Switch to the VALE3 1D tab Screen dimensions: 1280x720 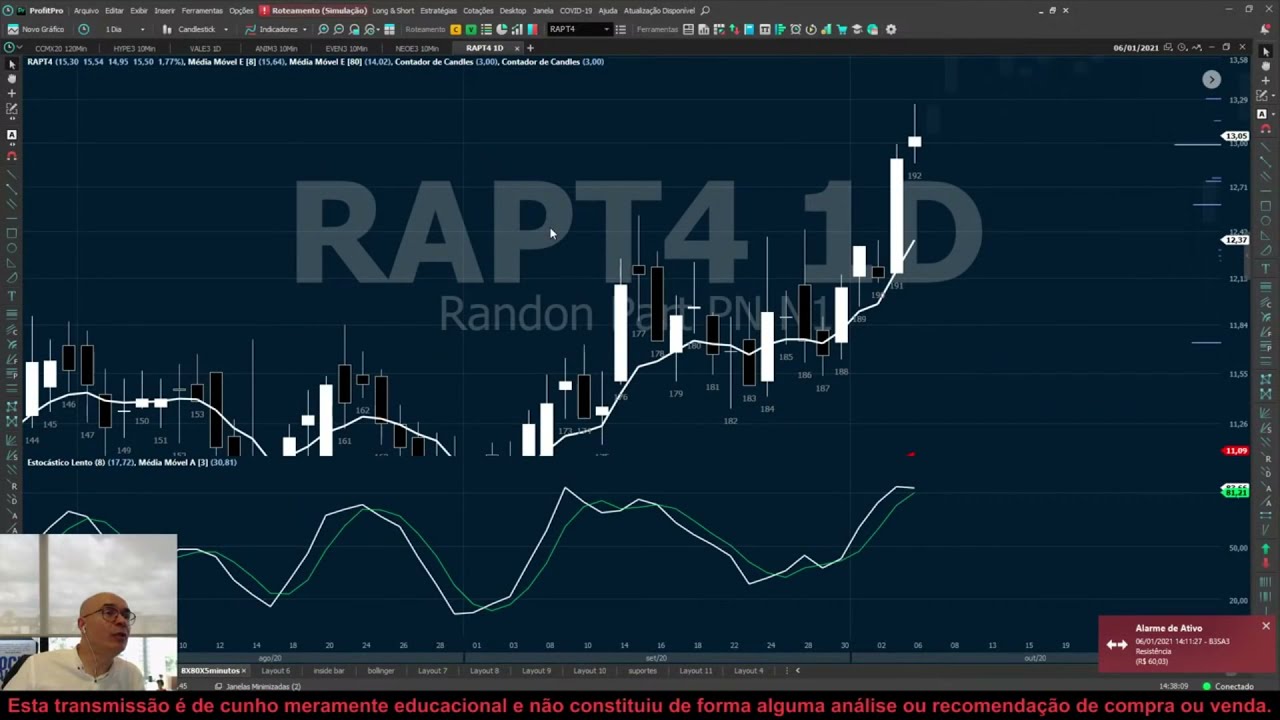pyautogui.click(x=205, y=48)
